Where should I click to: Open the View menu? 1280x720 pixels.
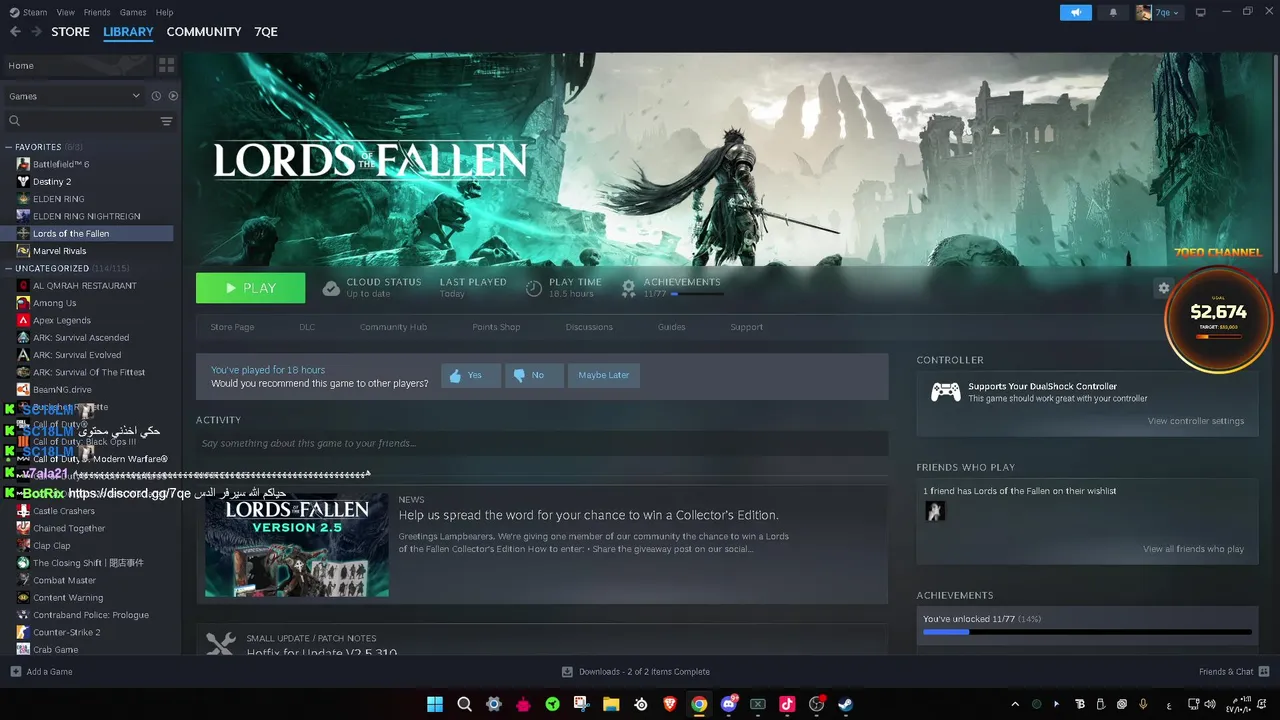point(66,12)
